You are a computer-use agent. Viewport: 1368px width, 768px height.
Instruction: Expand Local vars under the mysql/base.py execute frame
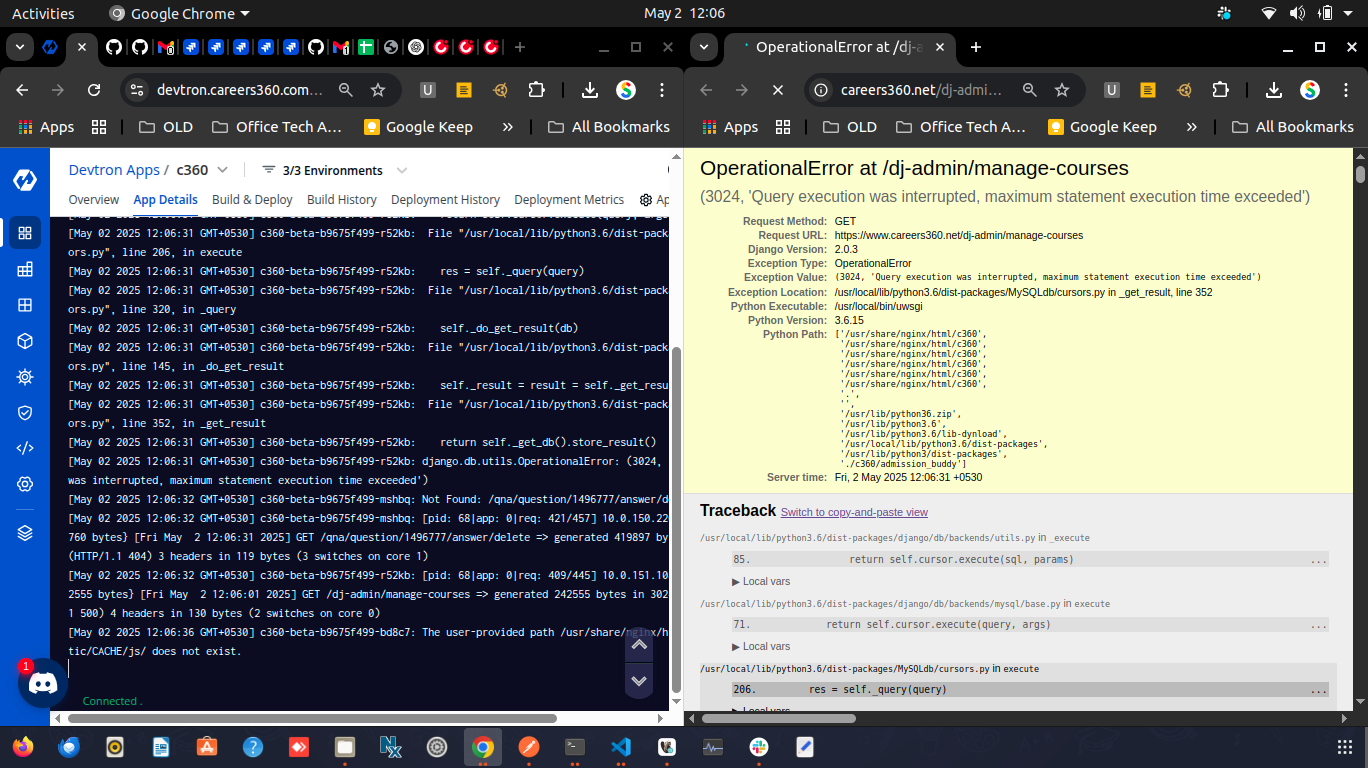[x=761, y=646]
